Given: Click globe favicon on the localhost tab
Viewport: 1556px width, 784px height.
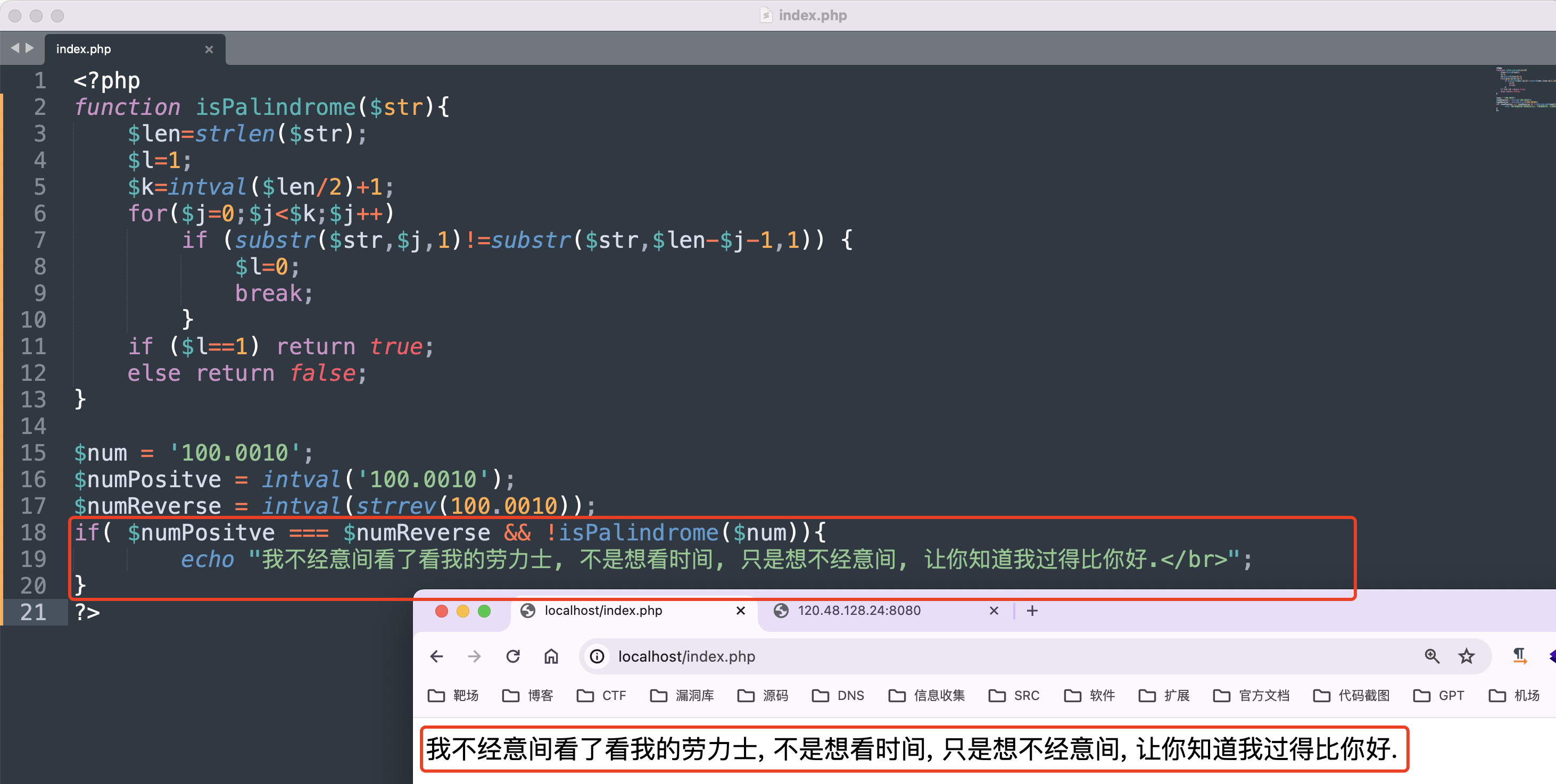Looking at the screenshot, I should [528, 611].
